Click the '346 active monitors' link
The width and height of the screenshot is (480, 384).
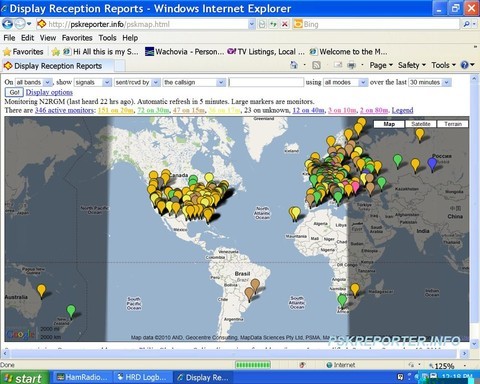[64, 110]
